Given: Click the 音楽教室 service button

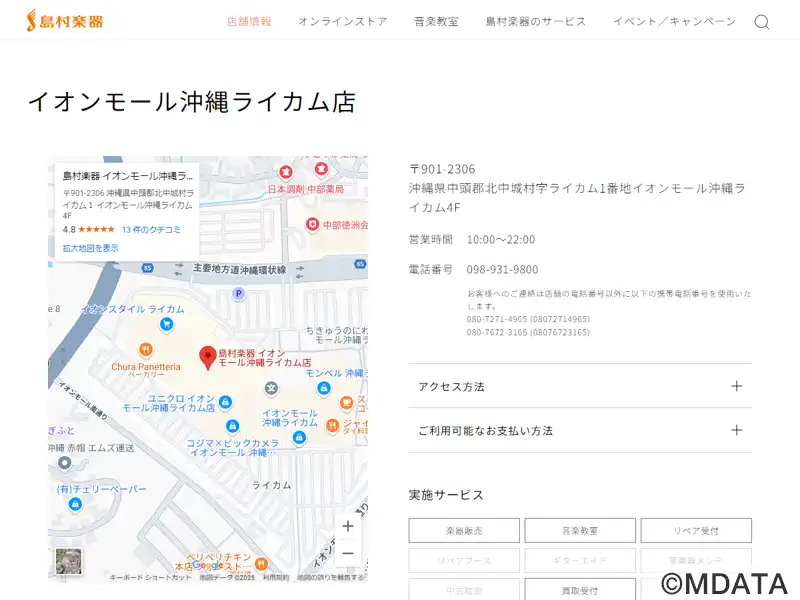Looking at the screenshot, I should tap(580, 531).
